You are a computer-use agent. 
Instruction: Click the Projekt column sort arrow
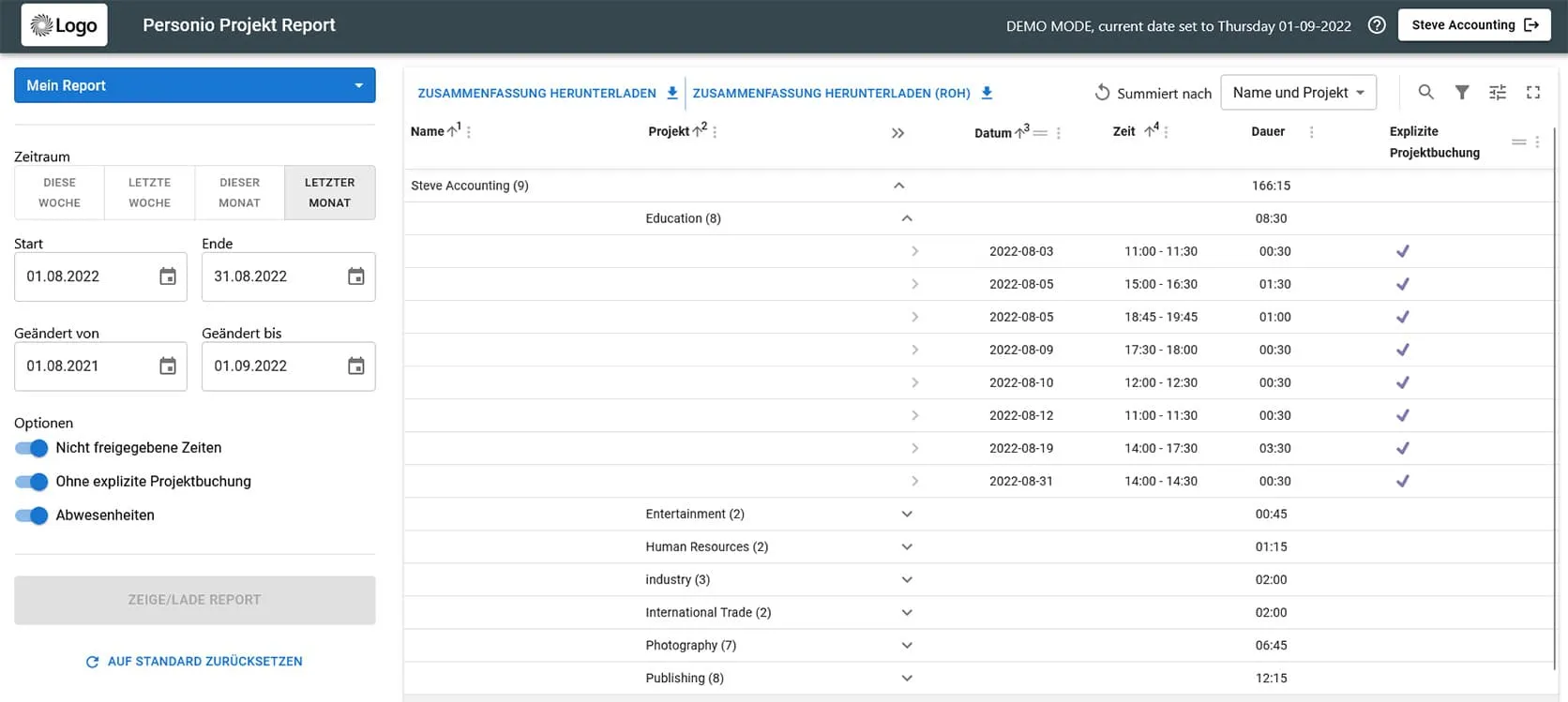[698, 131]
